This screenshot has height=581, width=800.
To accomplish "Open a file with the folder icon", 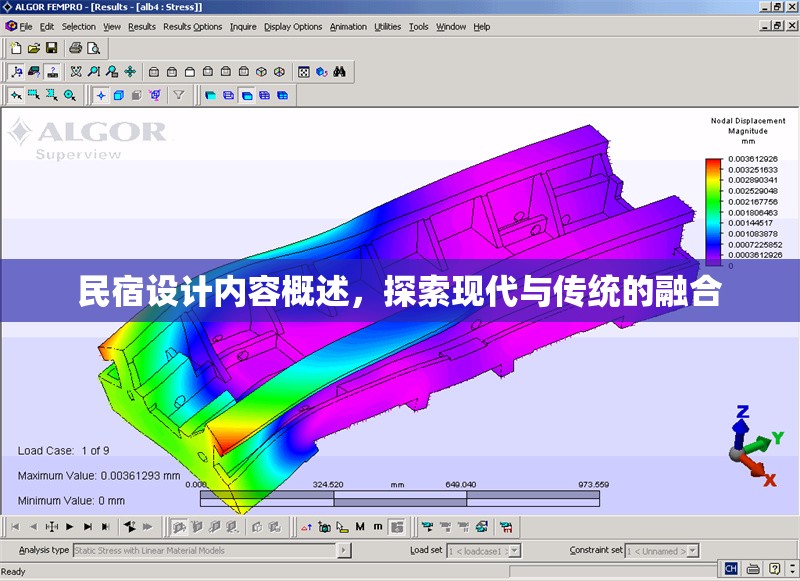I will point(33,48).
